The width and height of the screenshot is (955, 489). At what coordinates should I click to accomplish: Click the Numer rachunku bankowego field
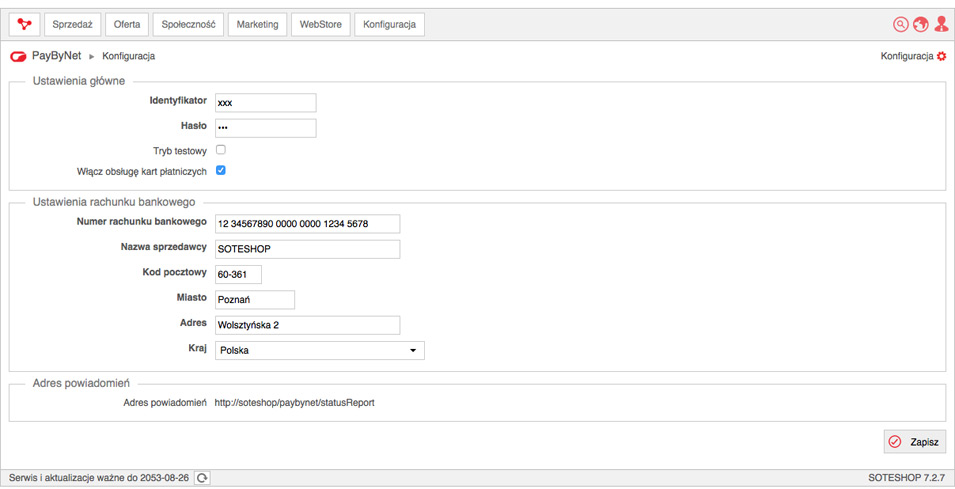[x=308, y=223]
